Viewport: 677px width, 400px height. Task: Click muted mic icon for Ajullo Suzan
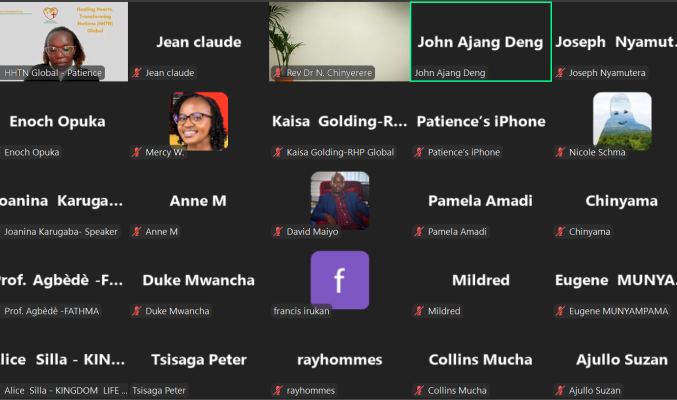pyautogui.click(x=560, y=390)
